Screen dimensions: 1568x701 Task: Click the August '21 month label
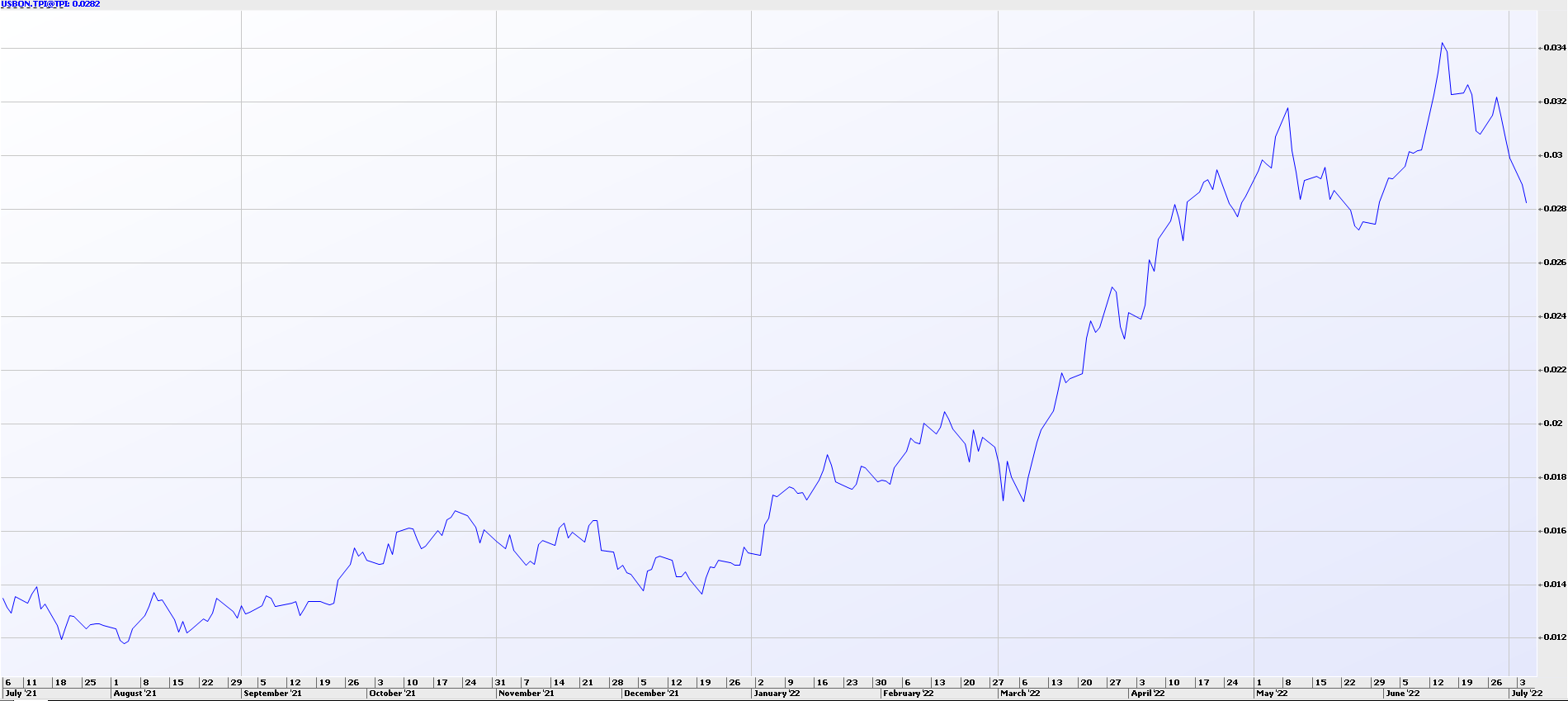tap(135, 694)
